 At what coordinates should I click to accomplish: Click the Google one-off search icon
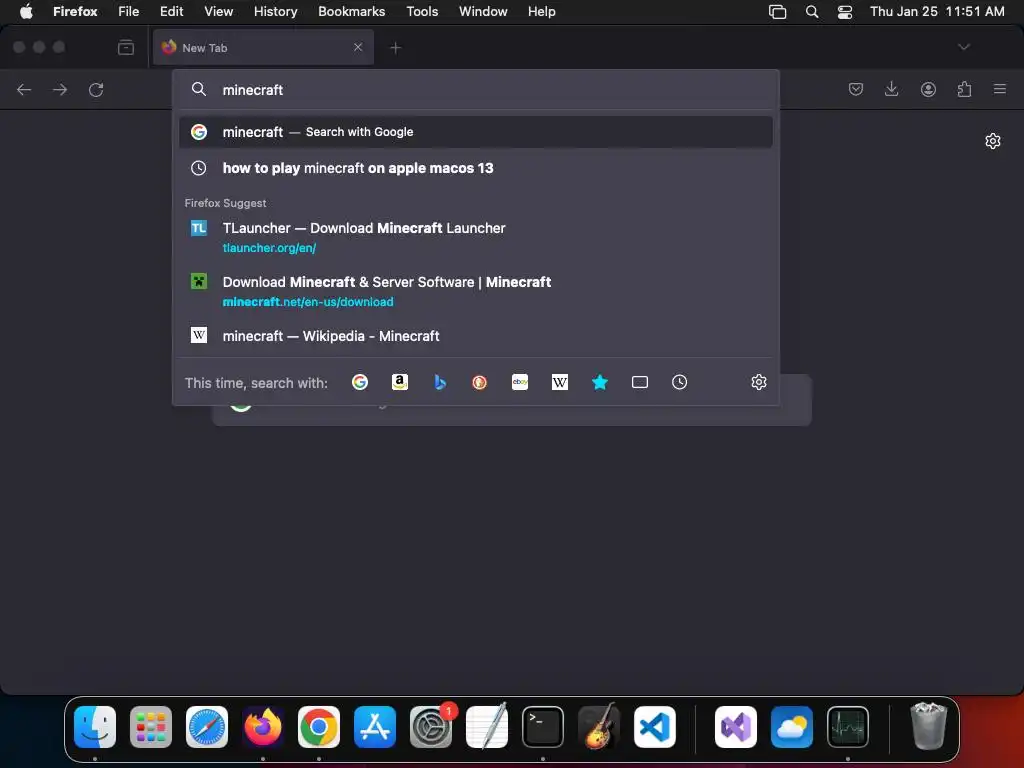(x=360, y=382)
